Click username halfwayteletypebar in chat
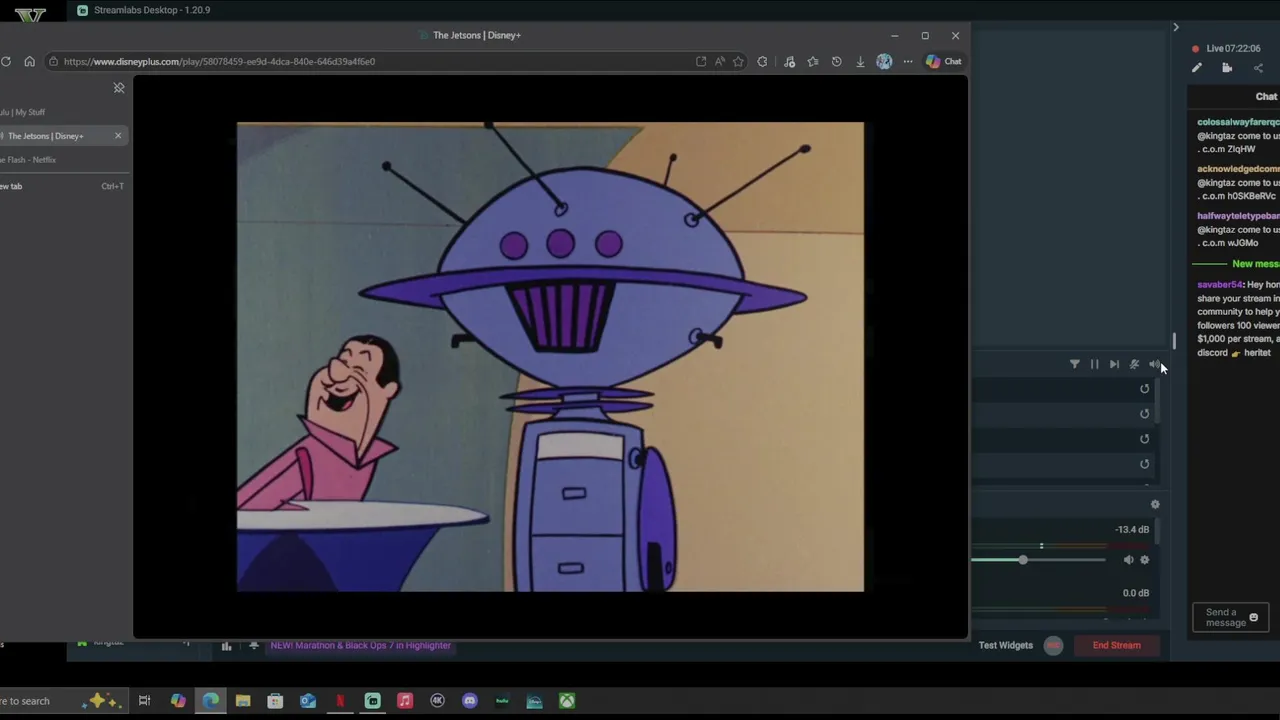Screen dimensions: 1280x720 click(1238, 216)
